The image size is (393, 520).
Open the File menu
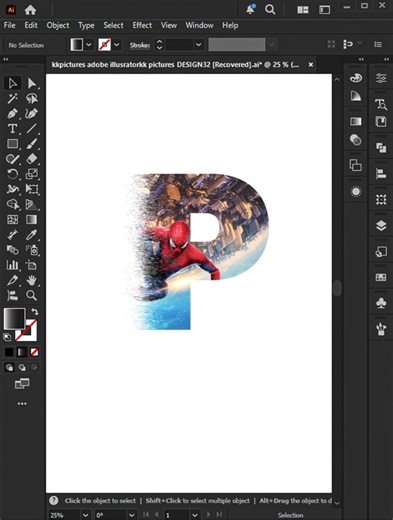(x=9, y=25)
